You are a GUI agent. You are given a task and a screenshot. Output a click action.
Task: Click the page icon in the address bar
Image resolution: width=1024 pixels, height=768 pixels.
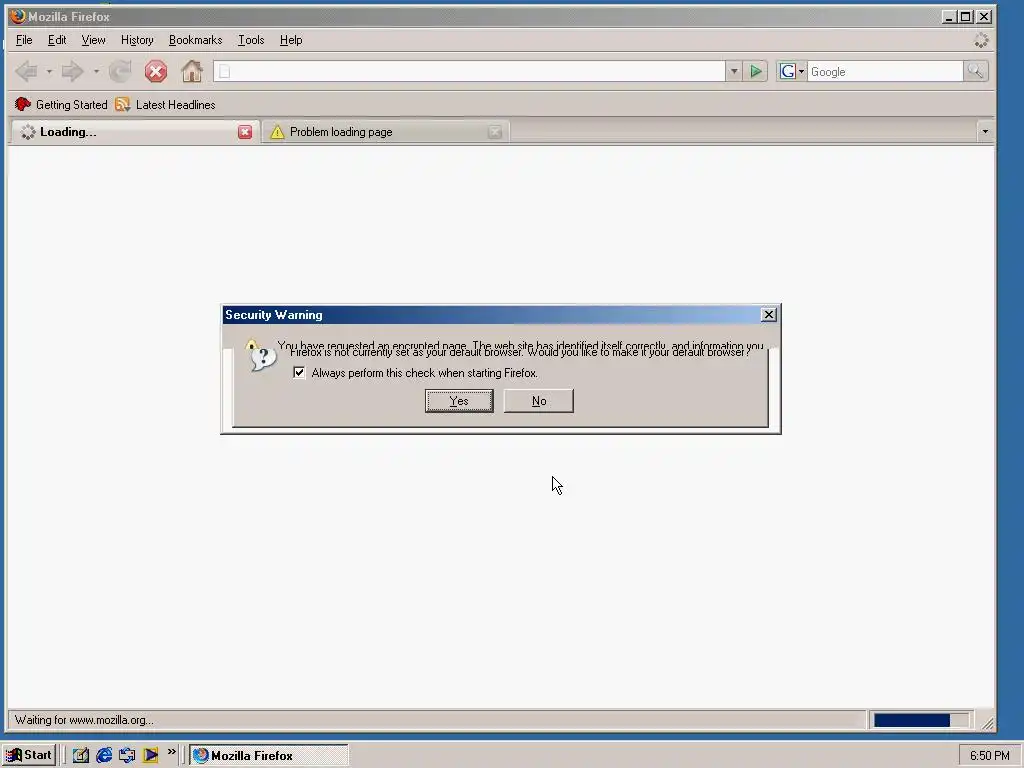pyautogui.click(x=224, y=71)
